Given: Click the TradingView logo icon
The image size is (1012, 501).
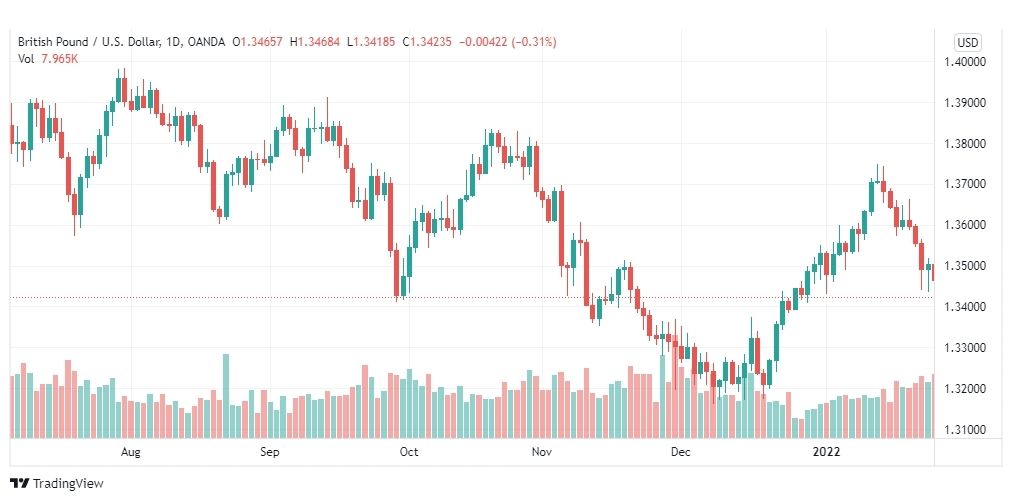Looking at the screenshot, I should [20, 483].
